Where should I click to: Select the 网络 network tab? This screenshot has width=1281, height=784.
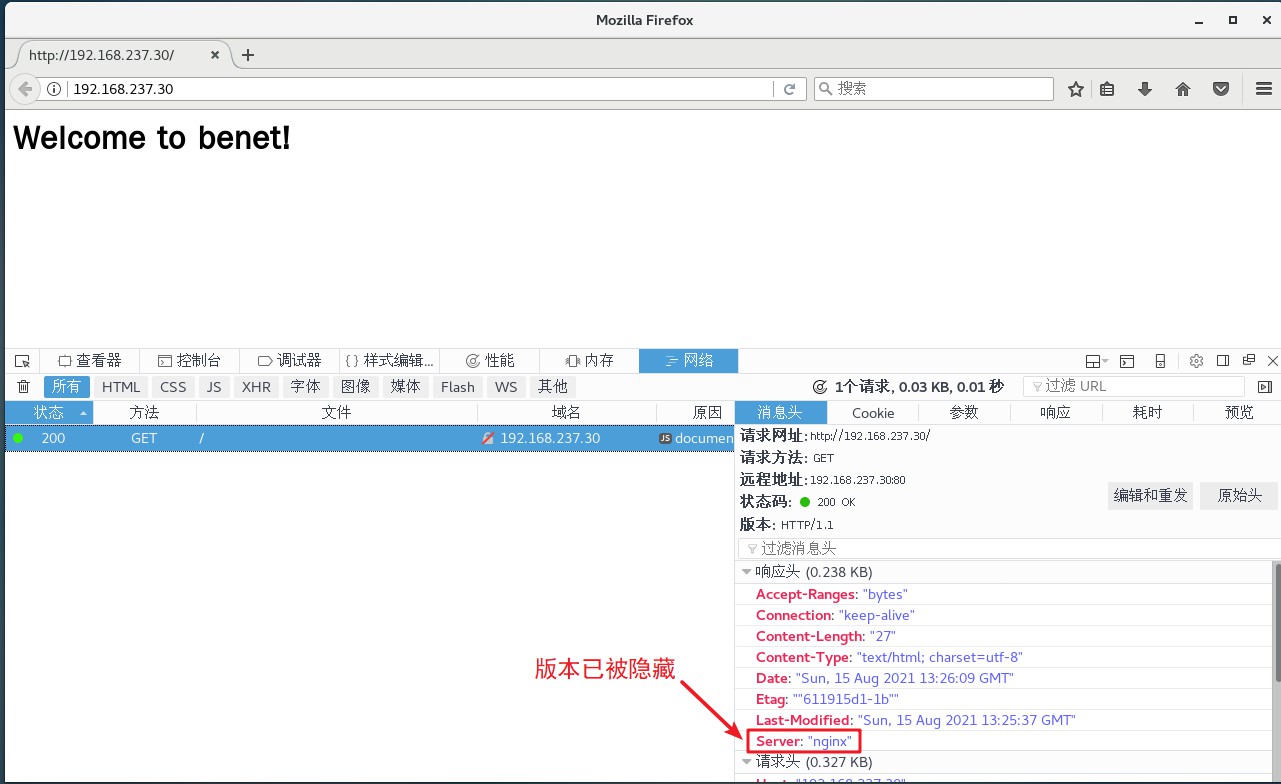(689, 361)
